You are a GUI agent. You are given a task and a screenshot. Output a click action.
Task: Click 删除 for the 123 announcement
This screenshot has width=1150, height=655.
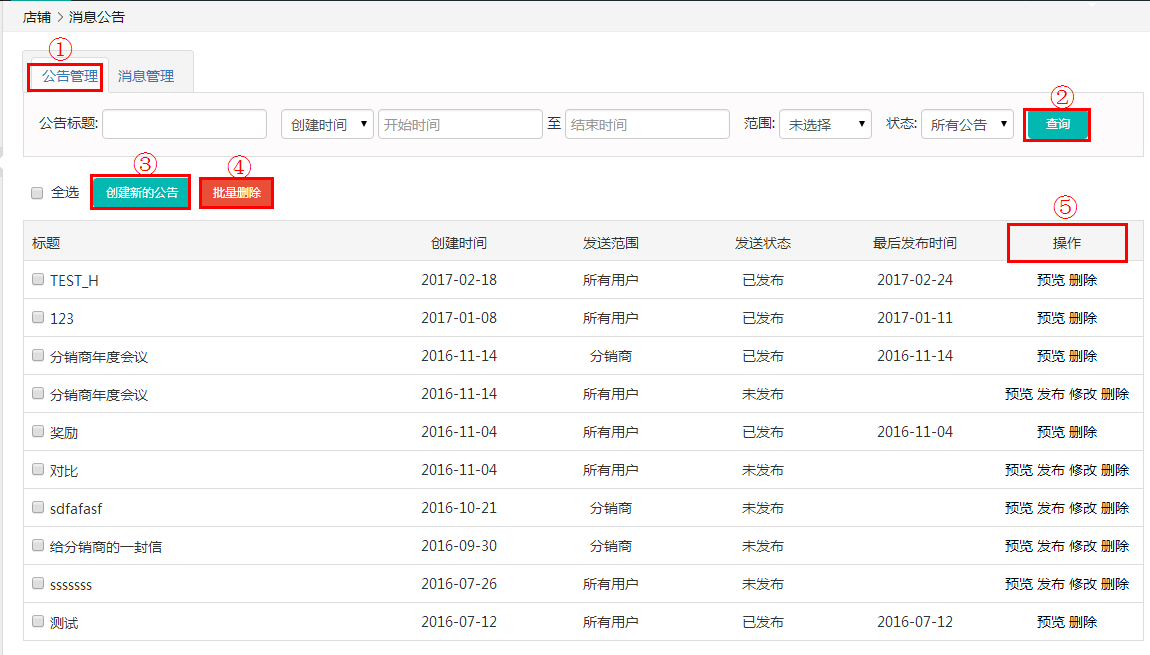tap(1083, 318)
